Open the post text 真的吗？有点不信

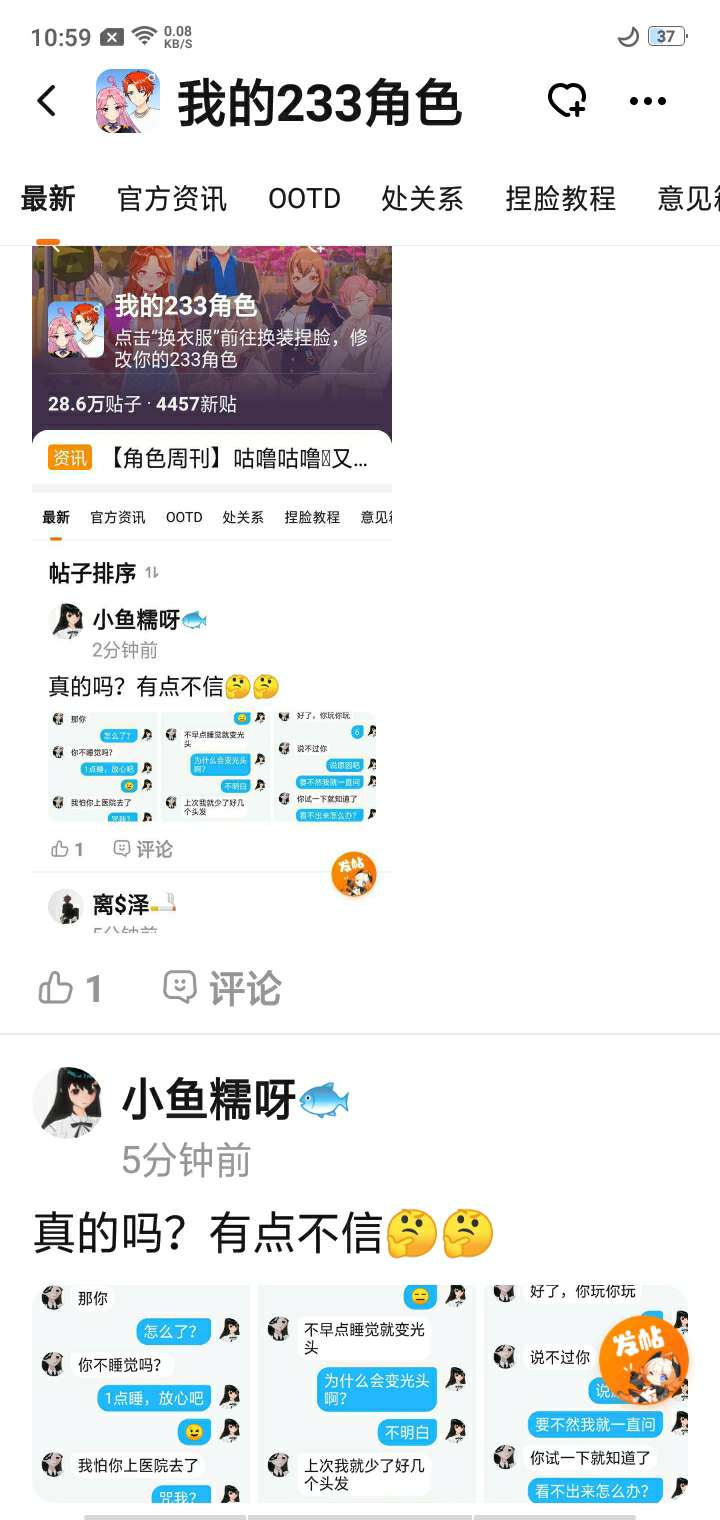(264, 1235)
